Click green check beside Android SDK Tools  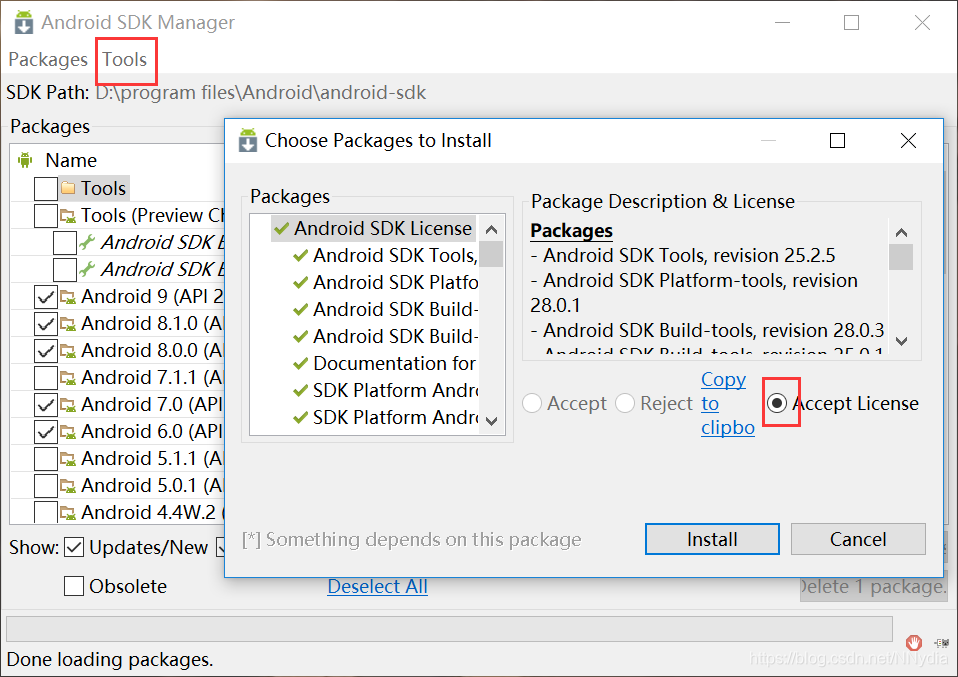point(301,255)
